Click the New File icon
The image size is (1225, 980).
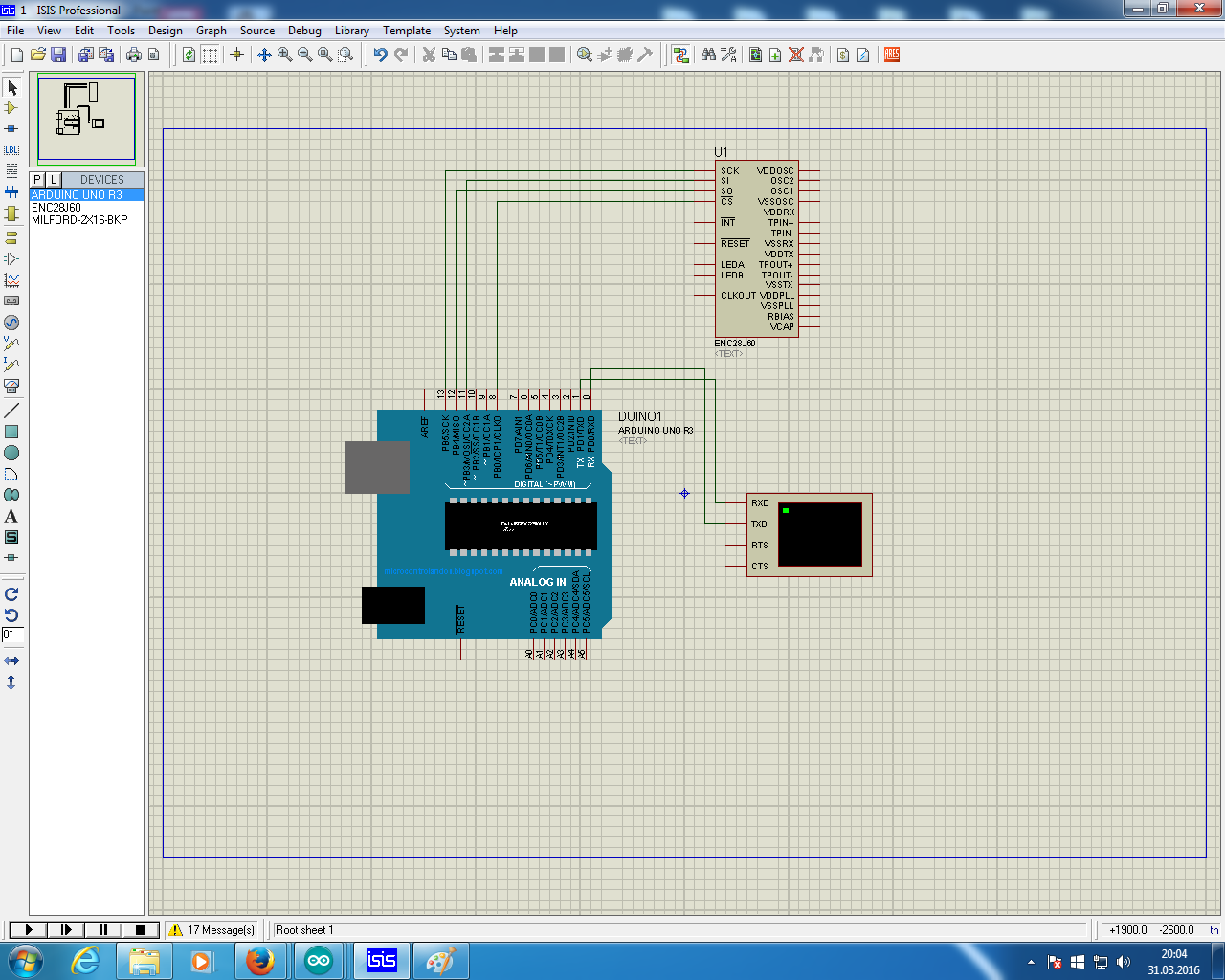pos(17,55)
